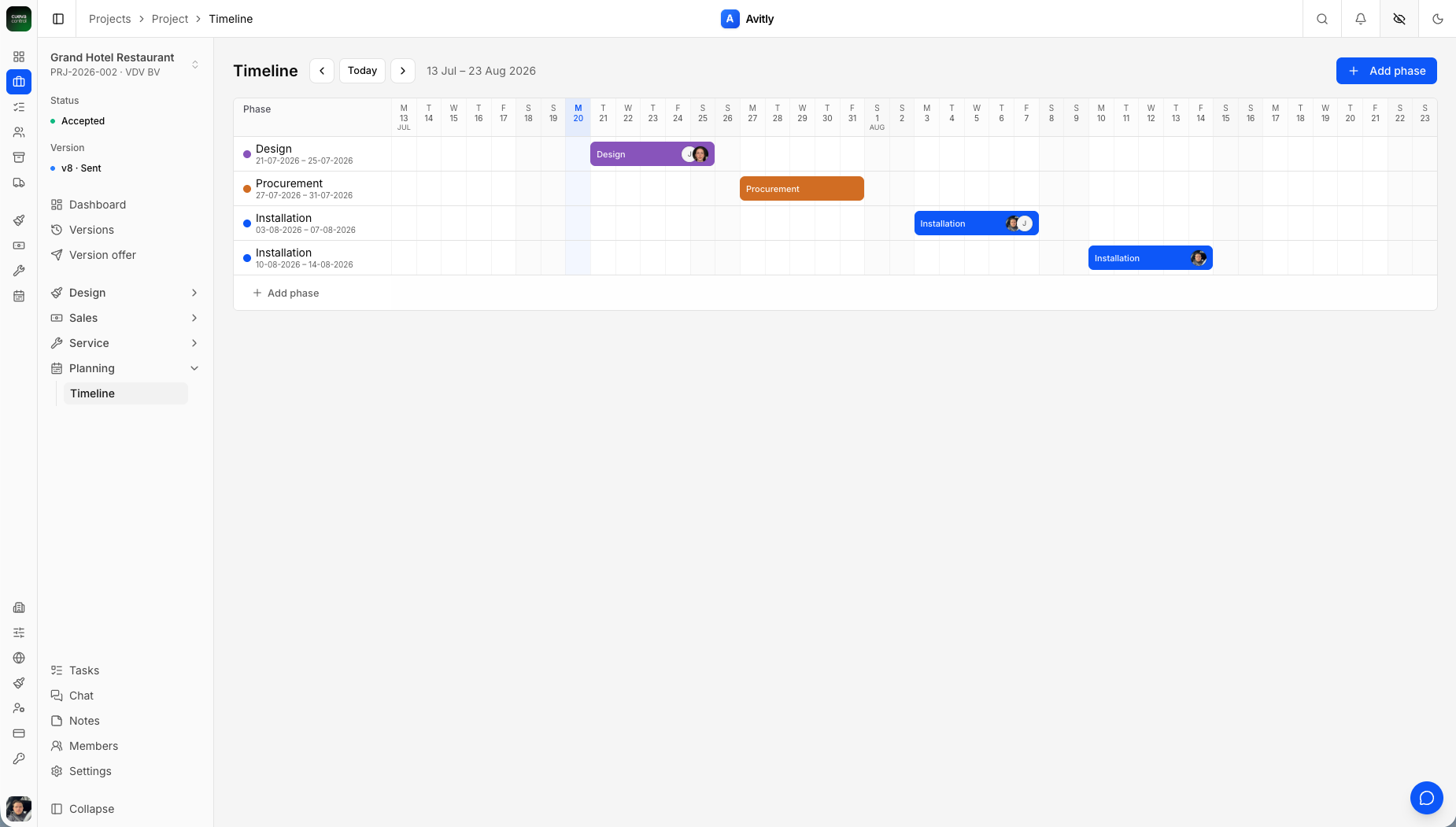Click the Today button
The width and height of the screenshot is (1456, 827).
point(362,71)
